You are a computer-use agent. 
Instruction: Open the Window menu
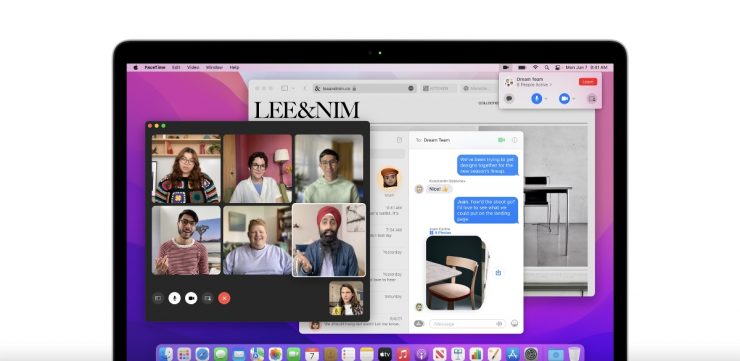point(214,67)
